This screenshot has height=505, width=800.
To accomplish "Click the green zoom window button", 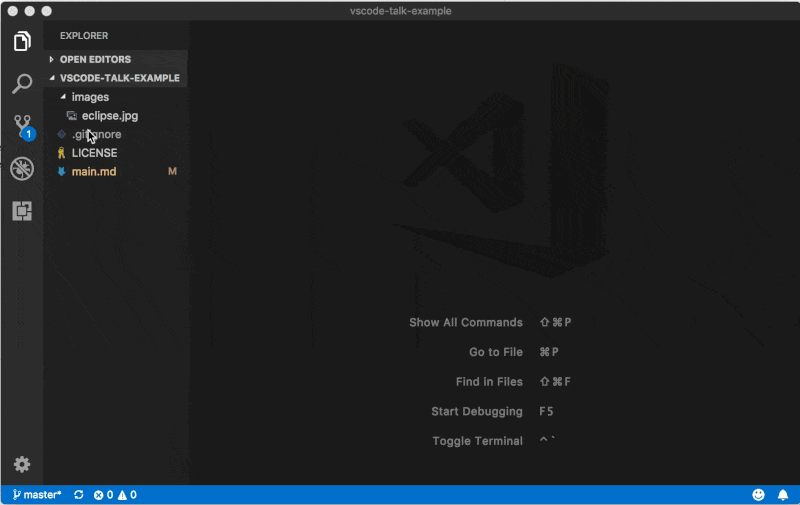I will point(46,11).
